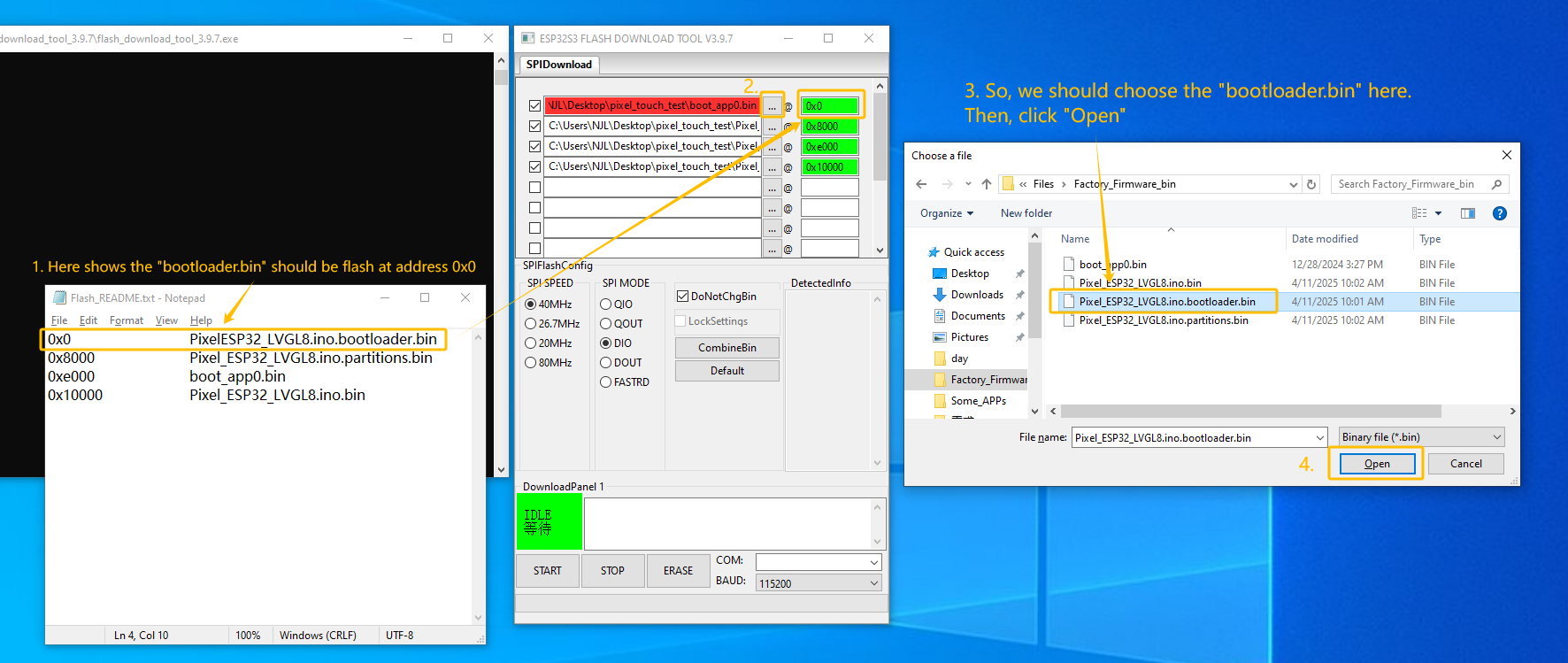Refresh the Factory_Firmware_bin folder listing
Viewport: 1568px width, 663px height.
click(x=1311, y=184)
